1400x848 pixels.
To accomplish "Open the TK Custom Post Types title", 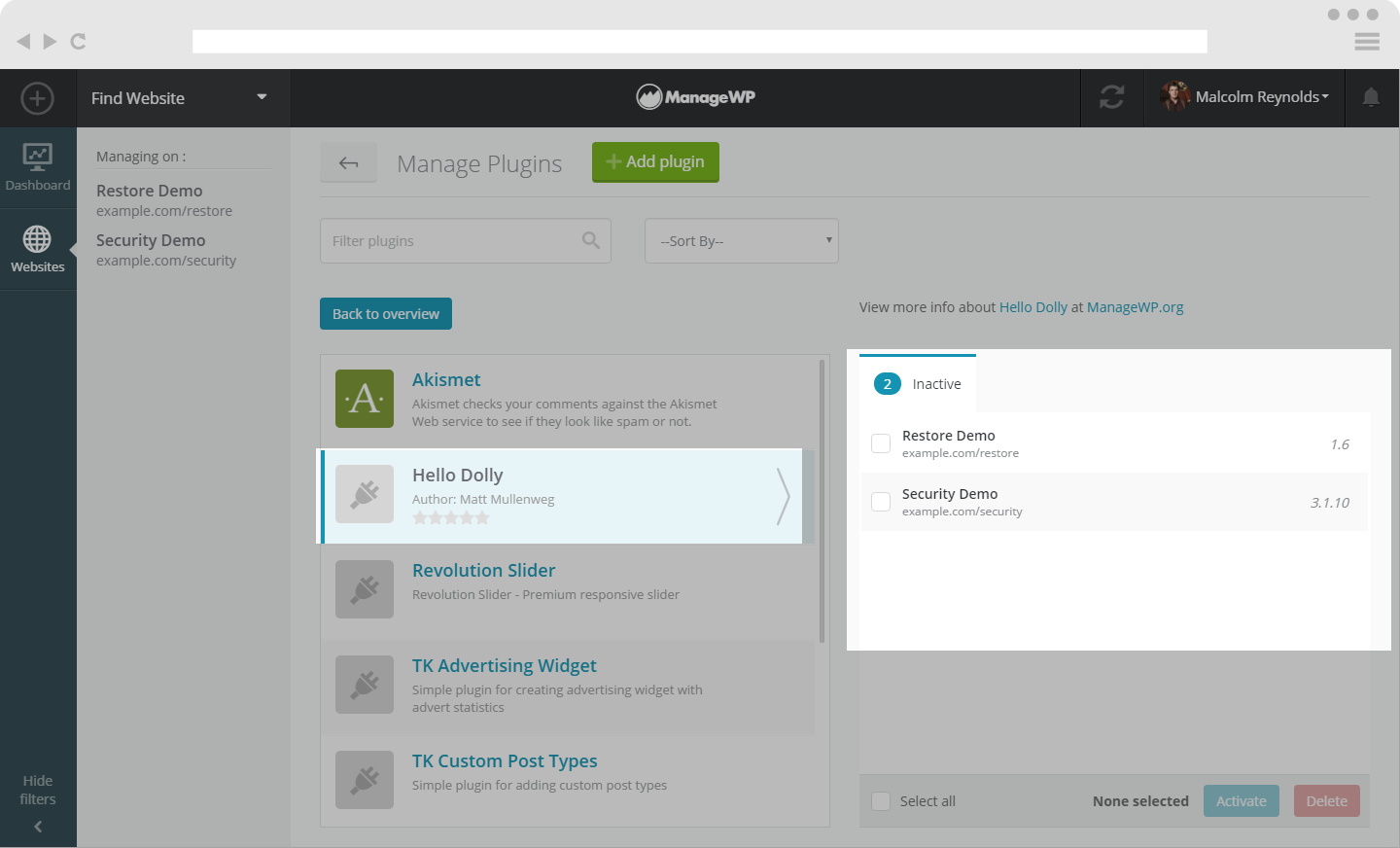I will point(505,761).
